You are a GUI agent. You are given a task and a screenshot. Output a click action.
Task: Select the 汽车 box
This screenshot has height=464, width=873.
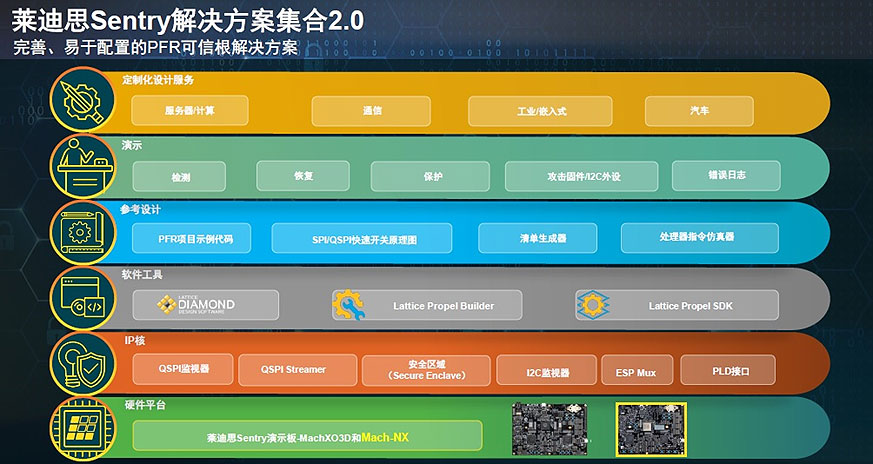point(698,111)
